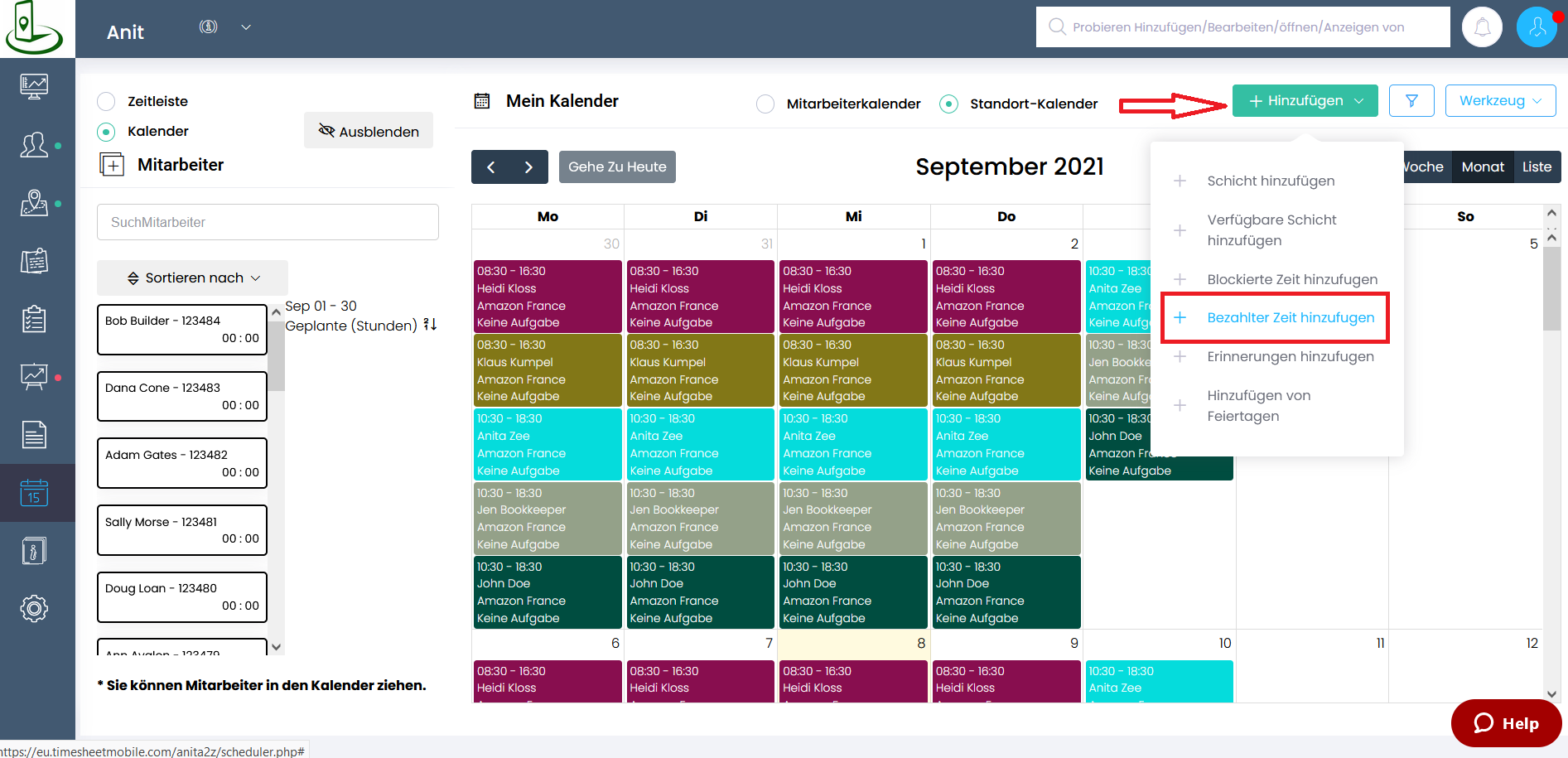Select employee Dana Cone - 123483
This screenshot has height=758, width=1568.
[x=182, y=397]
